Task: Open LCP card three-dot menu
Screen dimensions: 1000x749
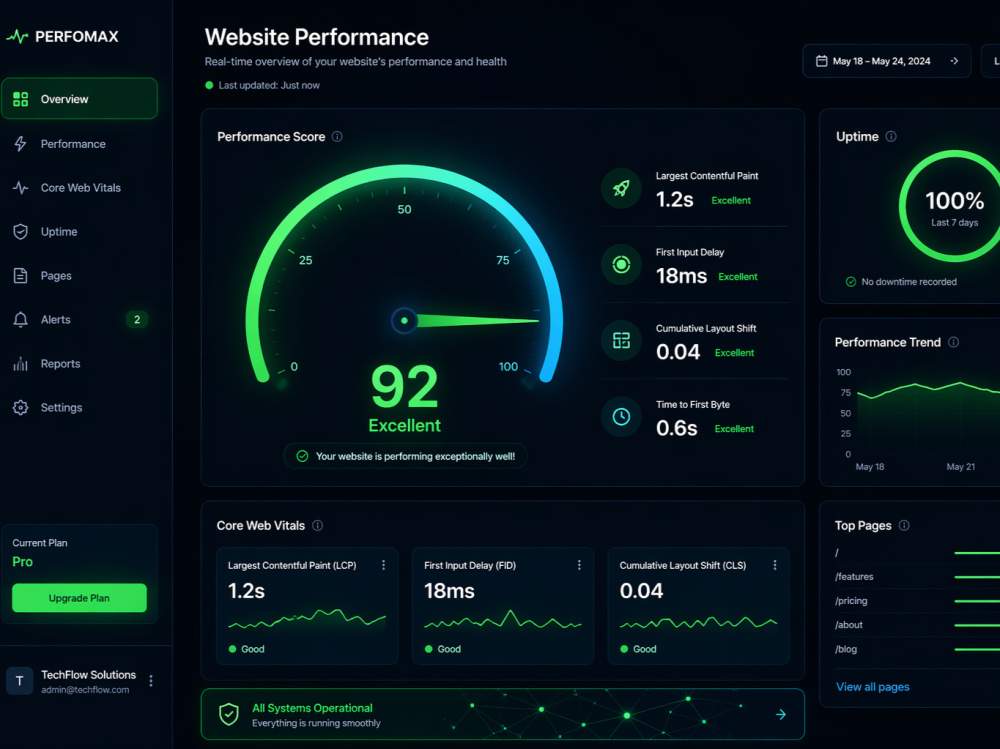Action: click(383, 565)
